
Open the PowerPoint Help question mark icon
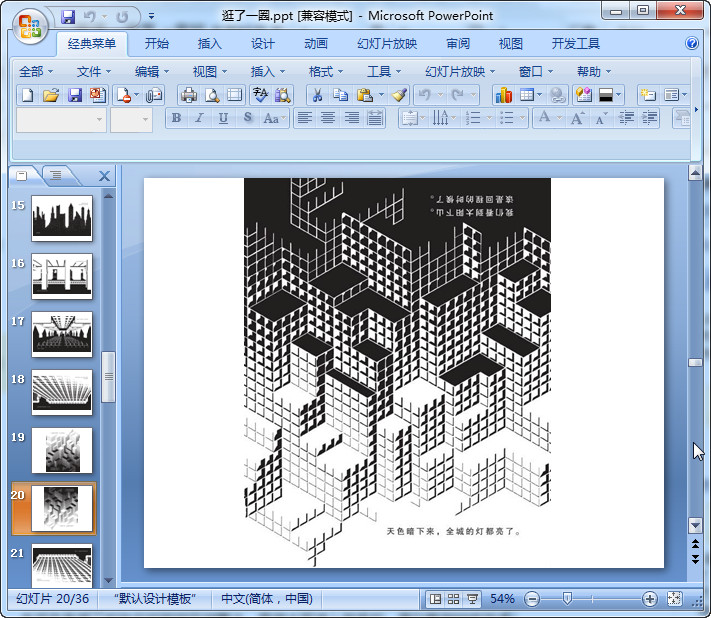691,44
